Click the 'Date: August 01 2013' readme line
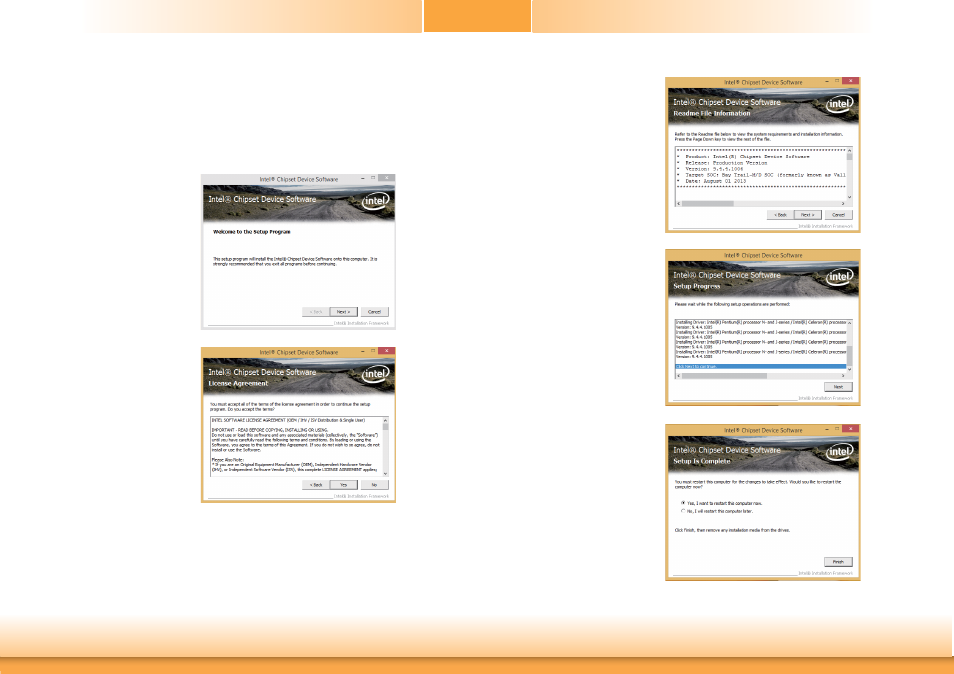 (715, 181)
